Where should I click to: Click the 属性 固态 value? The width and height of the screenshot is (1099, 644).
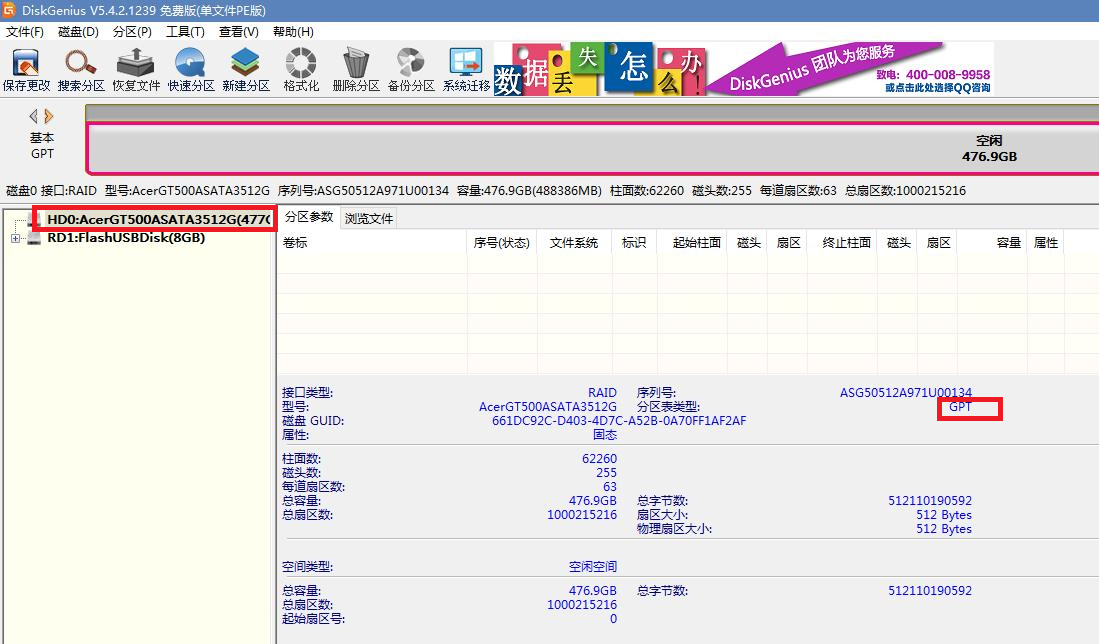tap(605, 434)
